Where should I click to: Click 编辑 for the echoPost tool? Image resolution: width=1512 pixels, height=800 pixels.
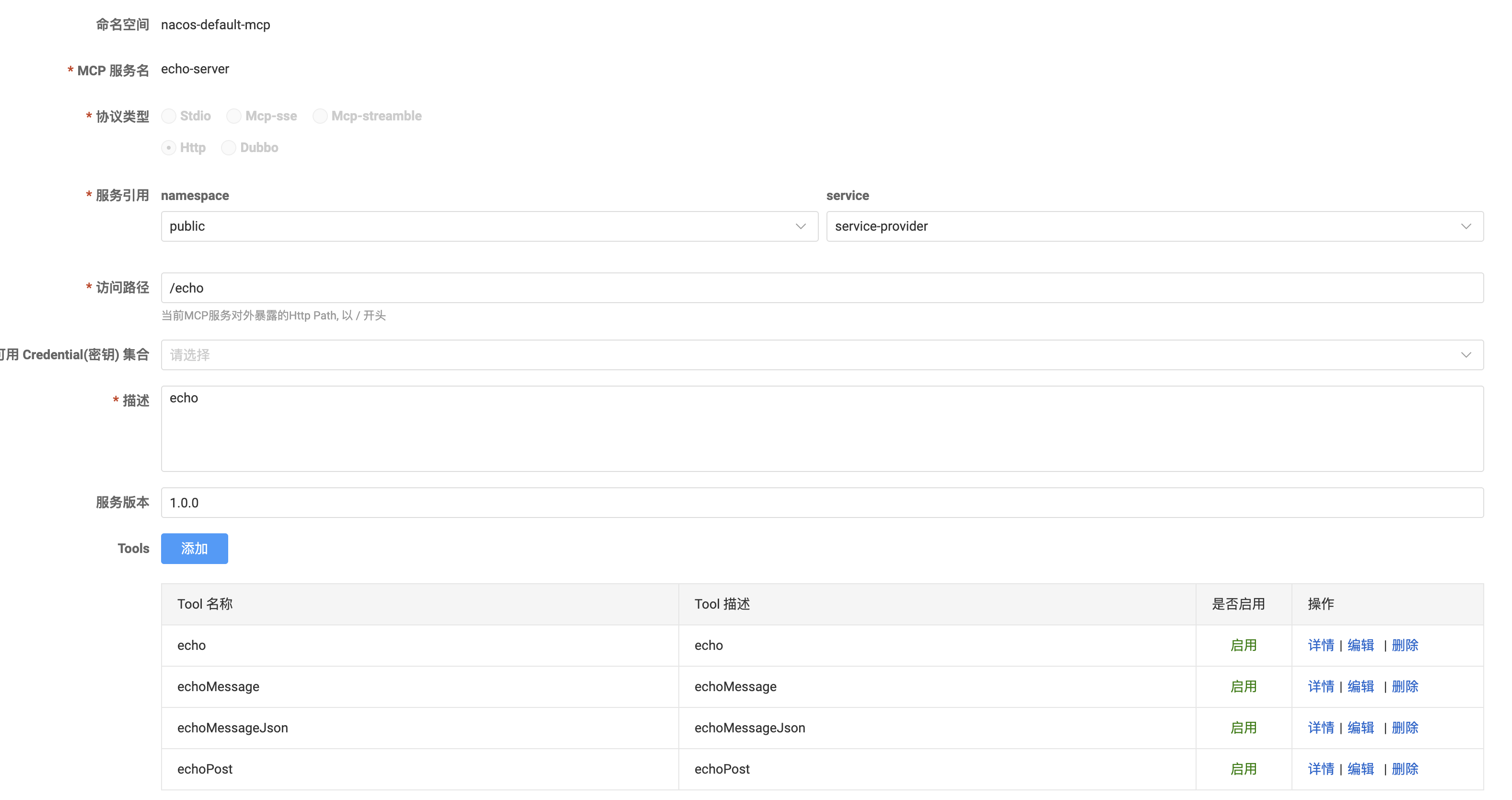[1361, 769]
